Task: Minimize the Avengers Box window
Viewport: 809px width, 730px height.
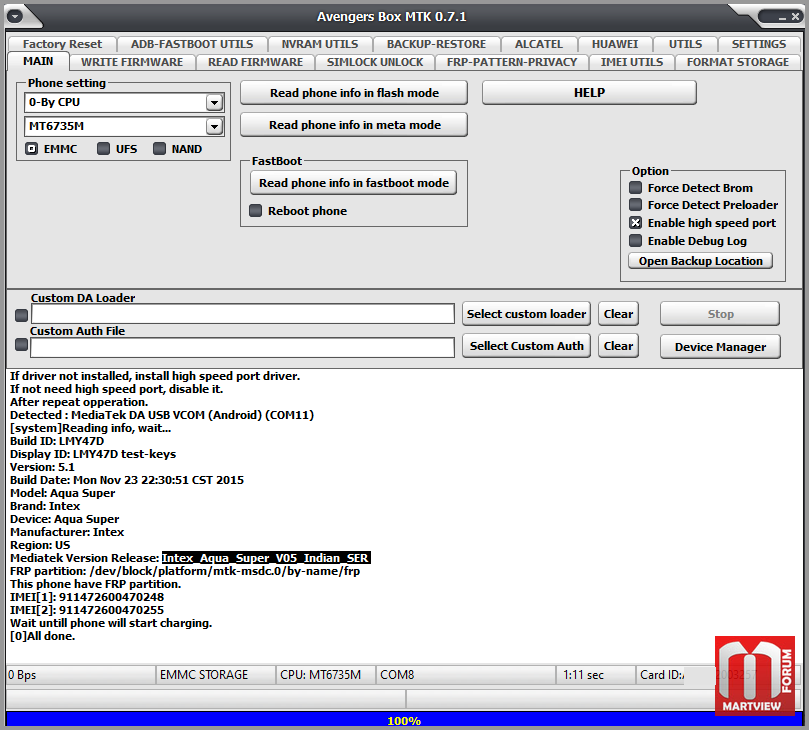Action: pyautogui.click(x=782, y=18)
